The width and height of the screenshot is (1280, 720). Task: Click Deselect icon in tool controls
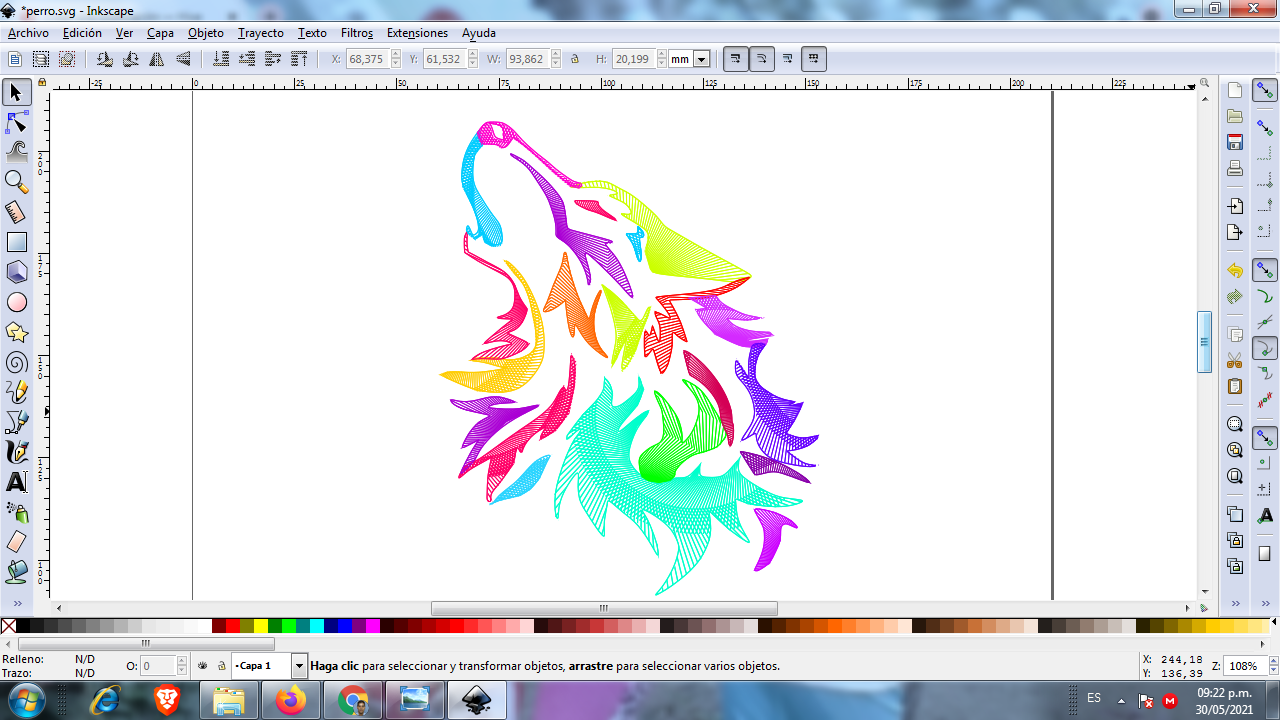click(67, 59)
